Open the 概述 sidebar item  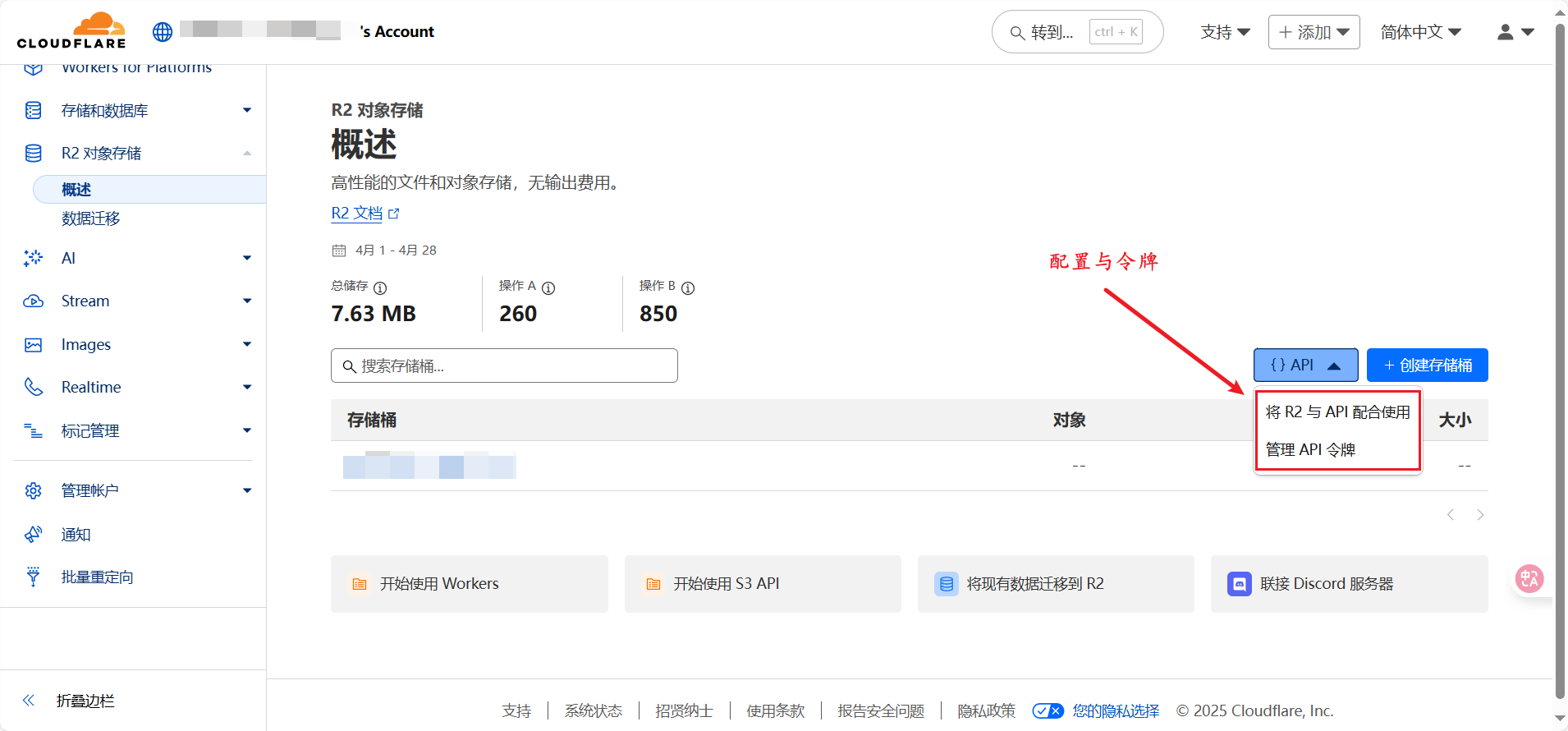click(x=149, y=189)
